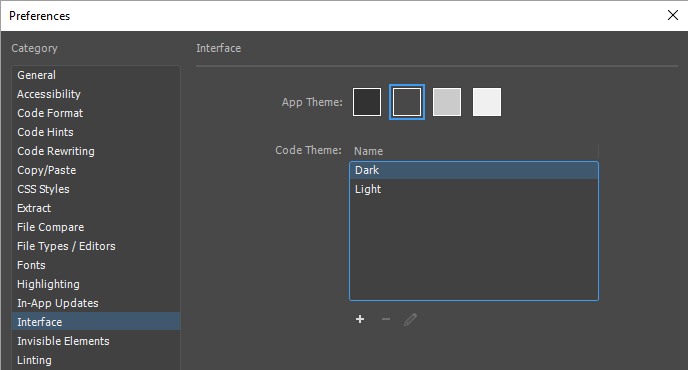
Task: Select the Dark code theme
Action: (474, 170)
